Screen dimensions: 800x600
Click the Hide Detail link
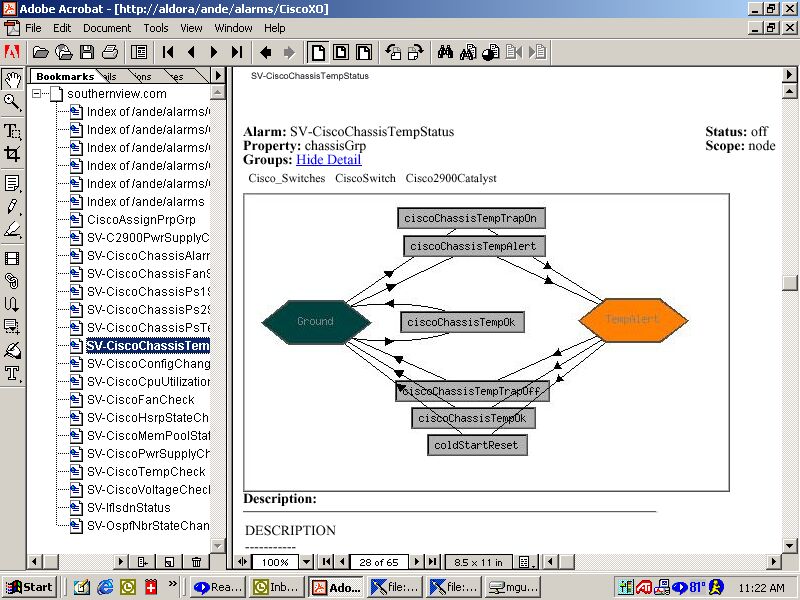point(329,160)
